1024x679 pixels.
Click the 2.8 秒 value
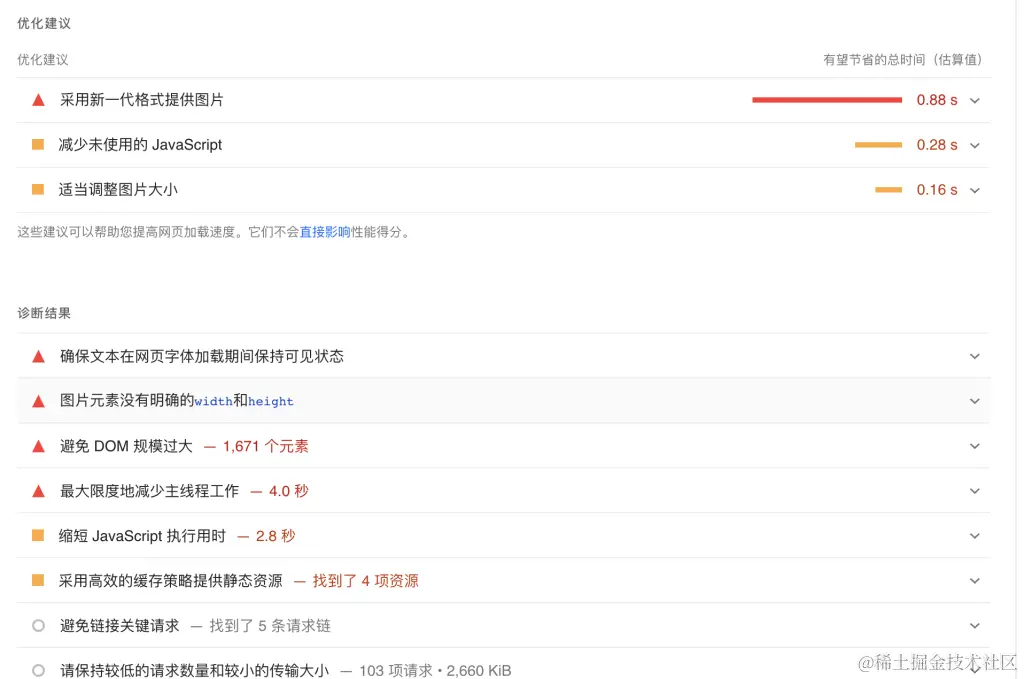(276, 536)
